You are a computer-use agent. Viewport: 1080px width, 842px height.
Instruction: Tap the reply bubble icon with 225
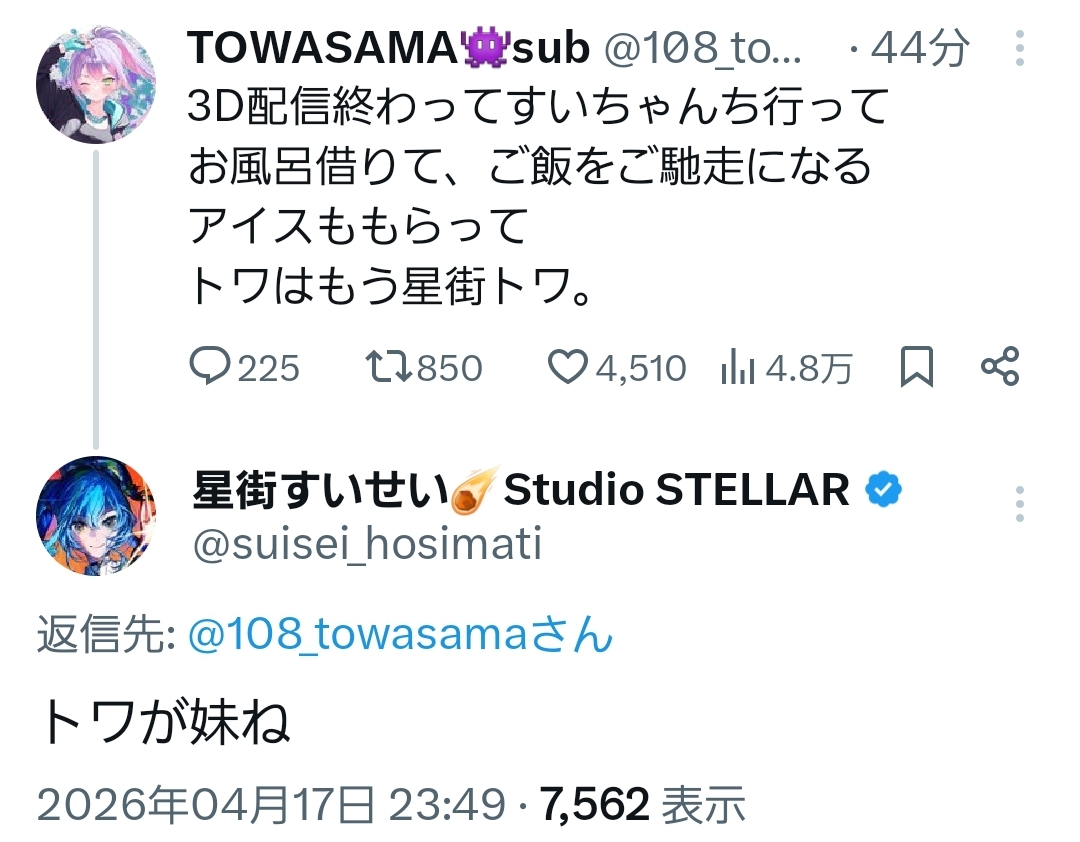coord(210,368)
